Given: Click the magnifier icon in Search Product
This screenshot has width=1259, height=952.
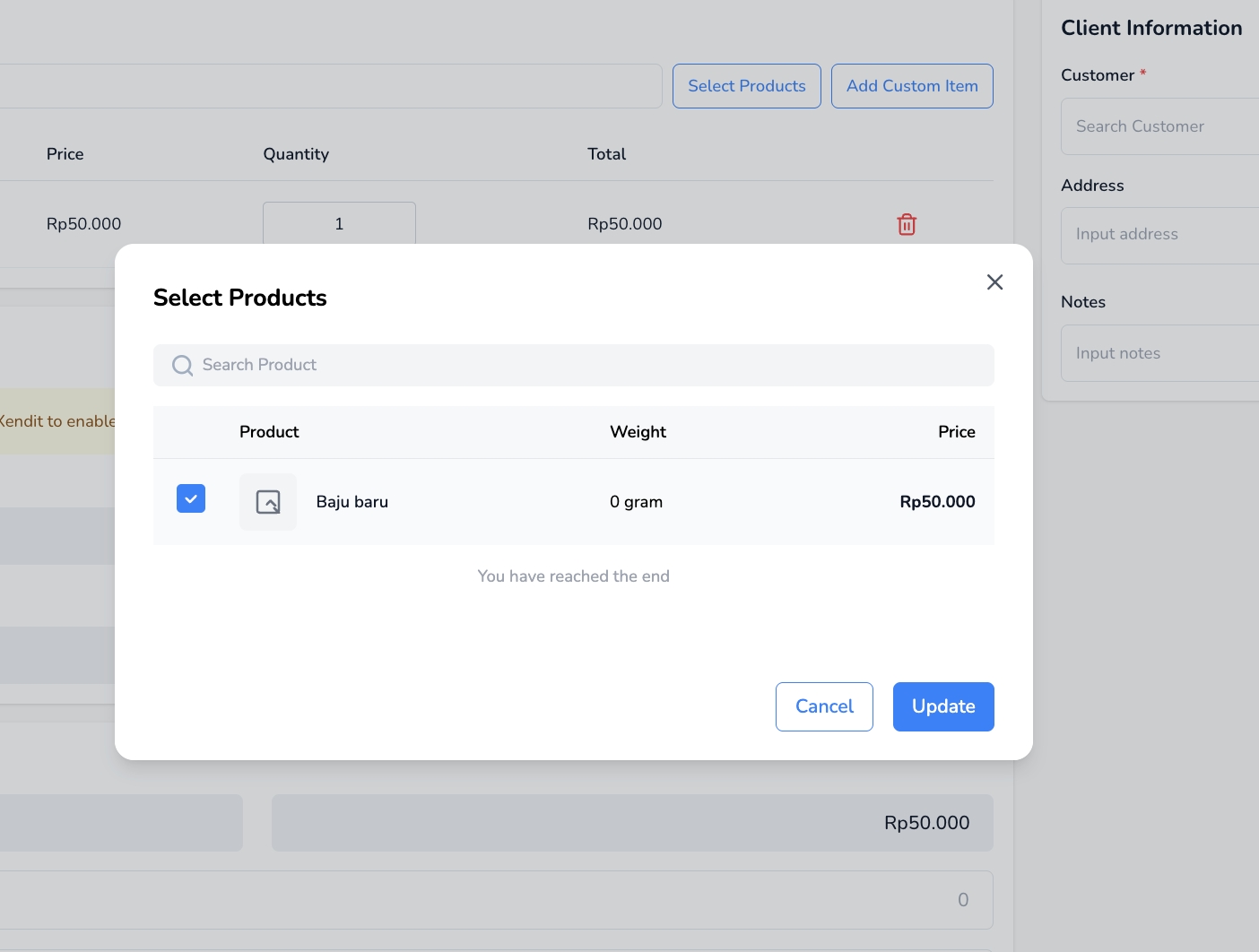Looking at the screenshot, I should (182, 366).
